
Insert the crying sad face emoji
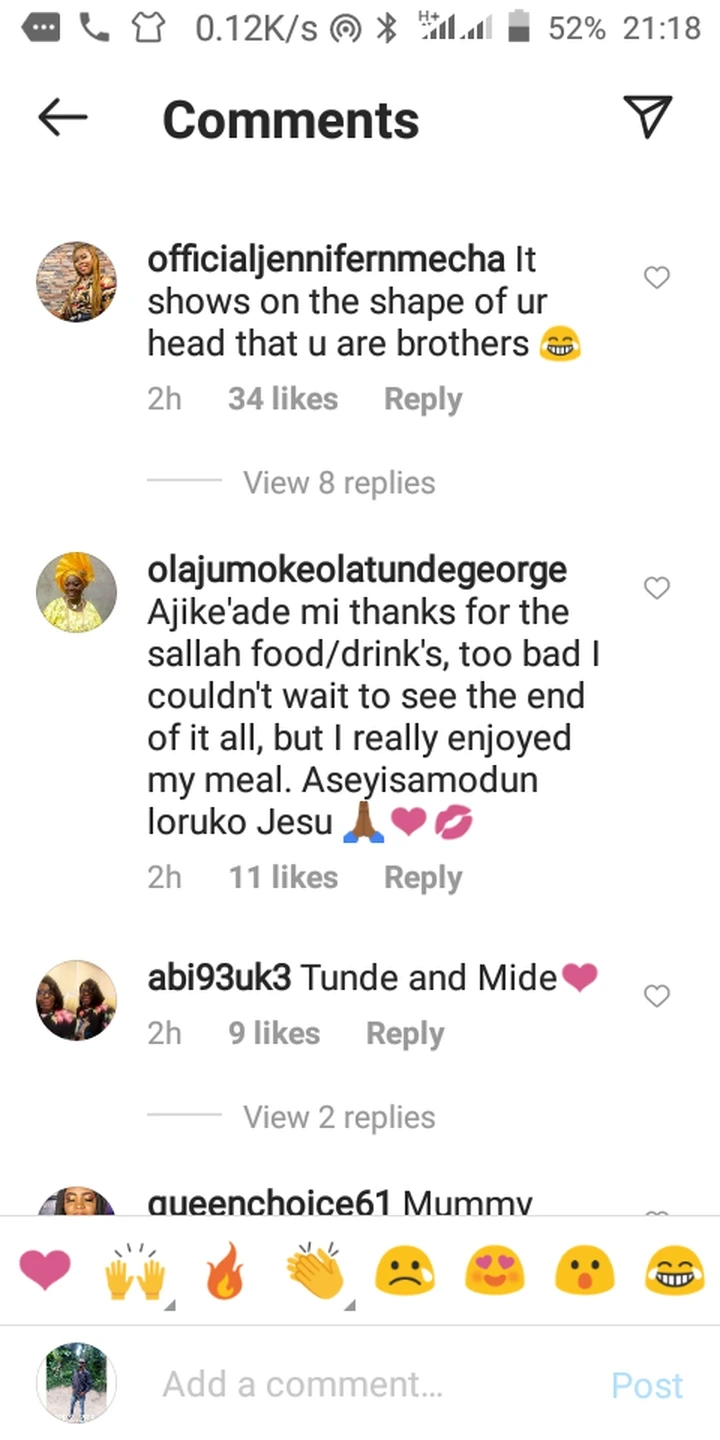pyautogui.click(x=404, y=1273)
